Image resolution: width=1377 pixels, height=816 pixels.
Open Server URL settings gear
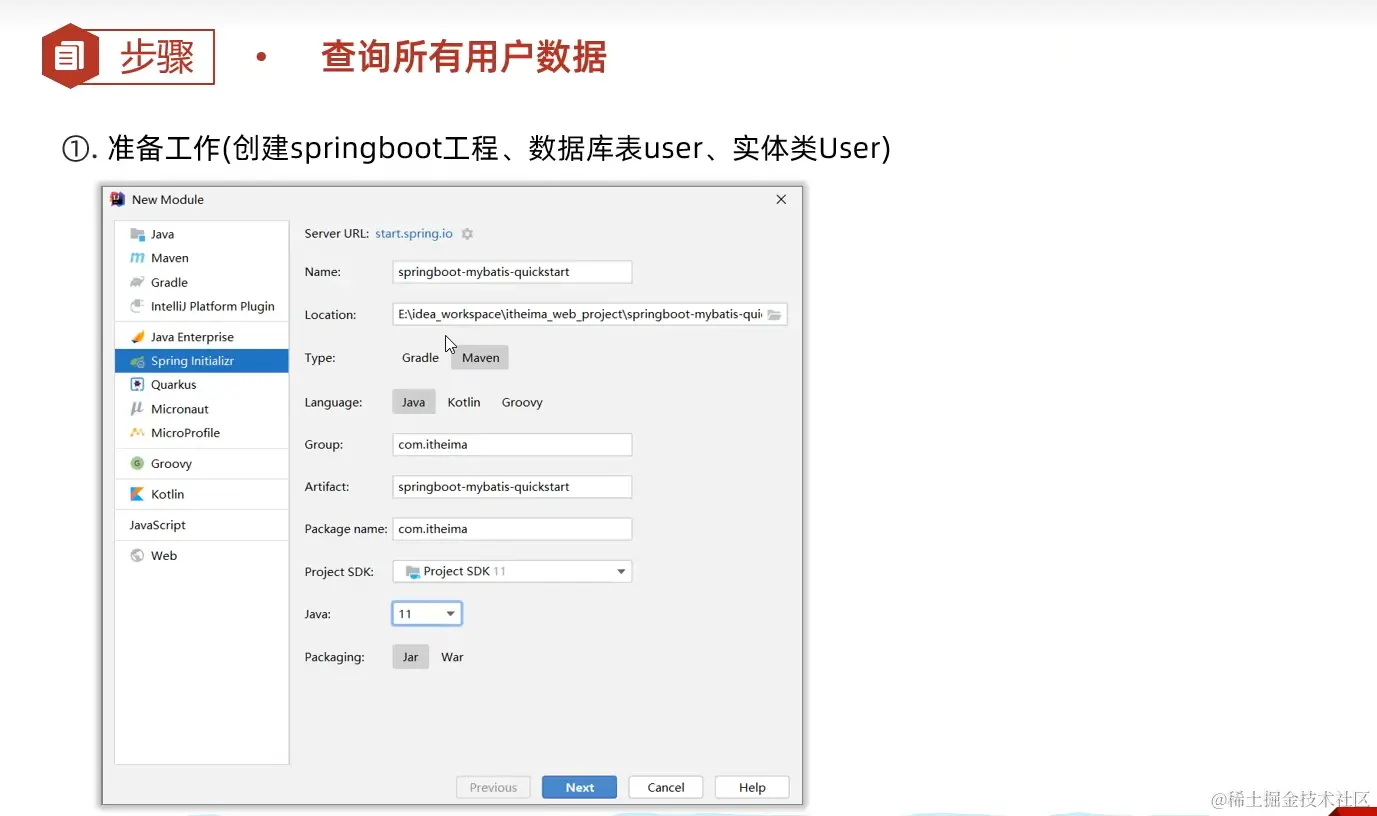(x=467, y=234)
